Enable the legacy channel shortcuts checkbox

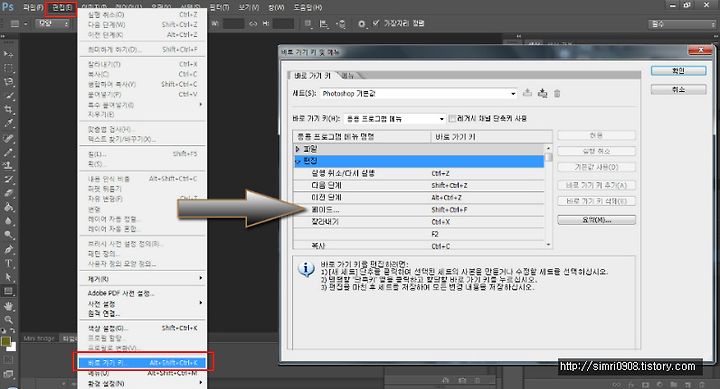click(452, 118)
